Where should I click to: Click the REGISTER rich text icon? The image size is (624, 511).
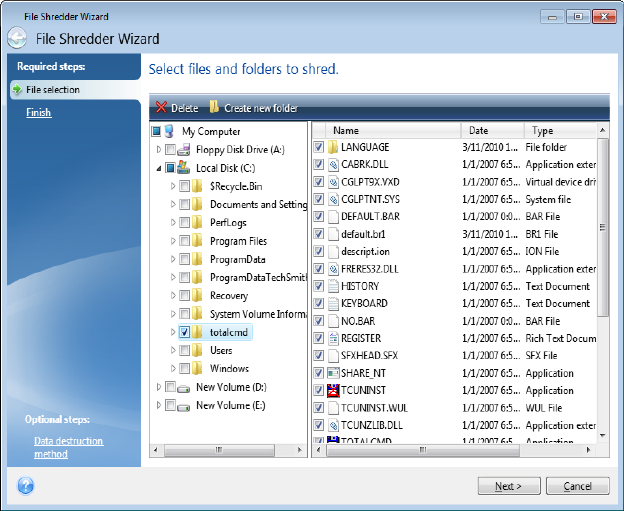(x=333, y=338)
